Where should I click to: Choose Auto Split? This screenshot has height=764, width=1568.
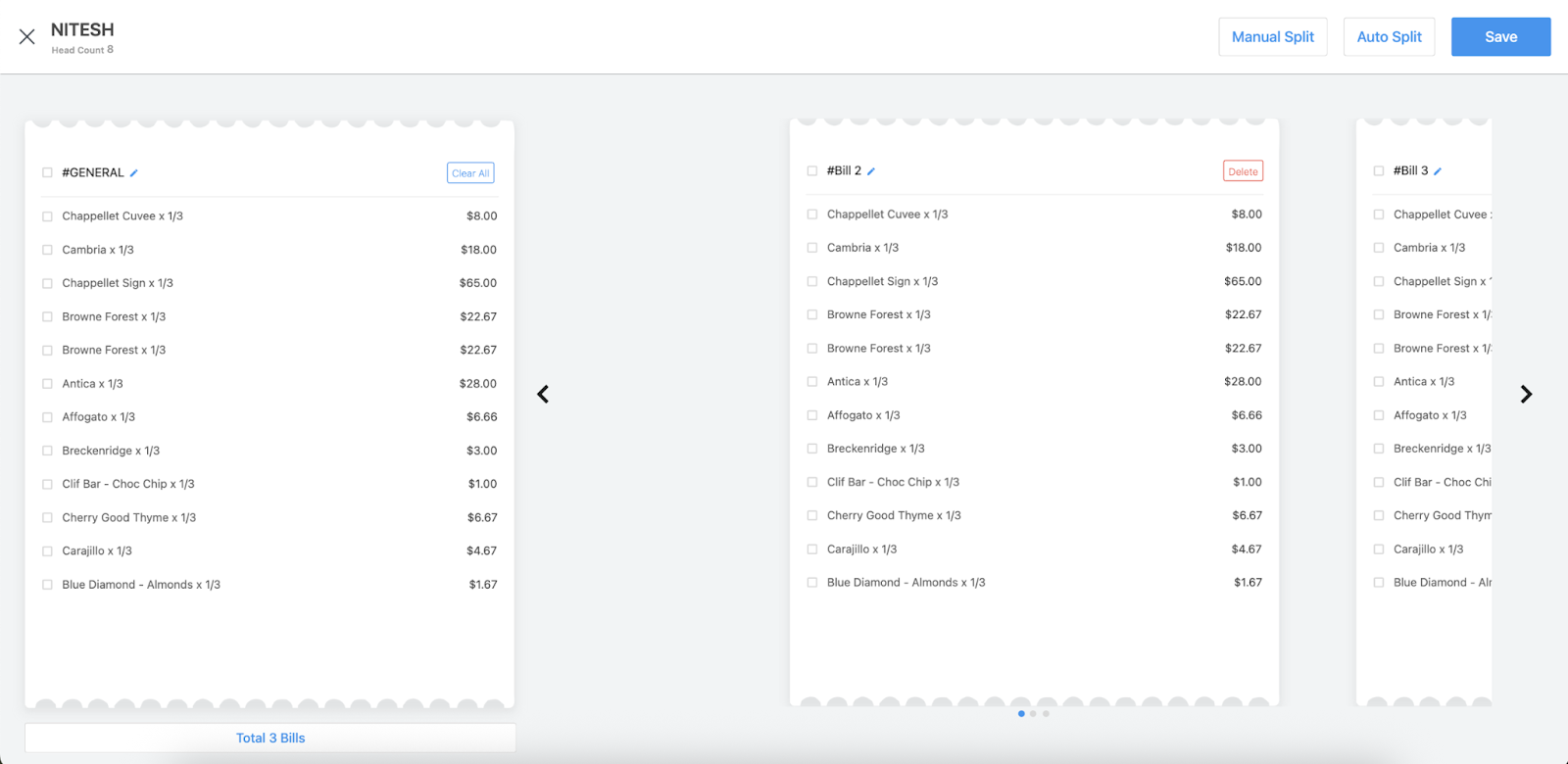click(x=1389, y=37)
